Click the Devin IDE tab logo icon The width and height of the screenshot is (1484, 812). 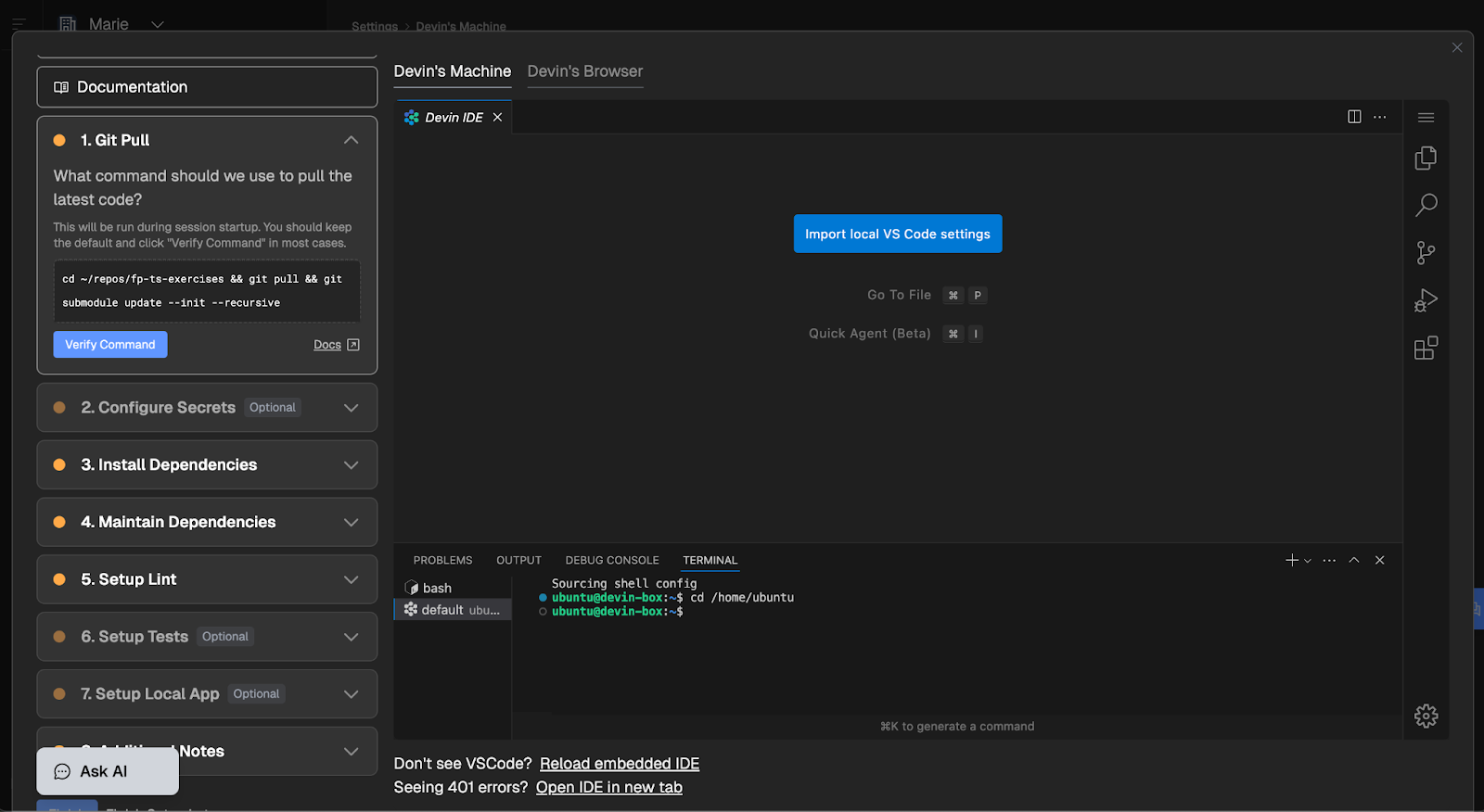click(x=412, y=118)
